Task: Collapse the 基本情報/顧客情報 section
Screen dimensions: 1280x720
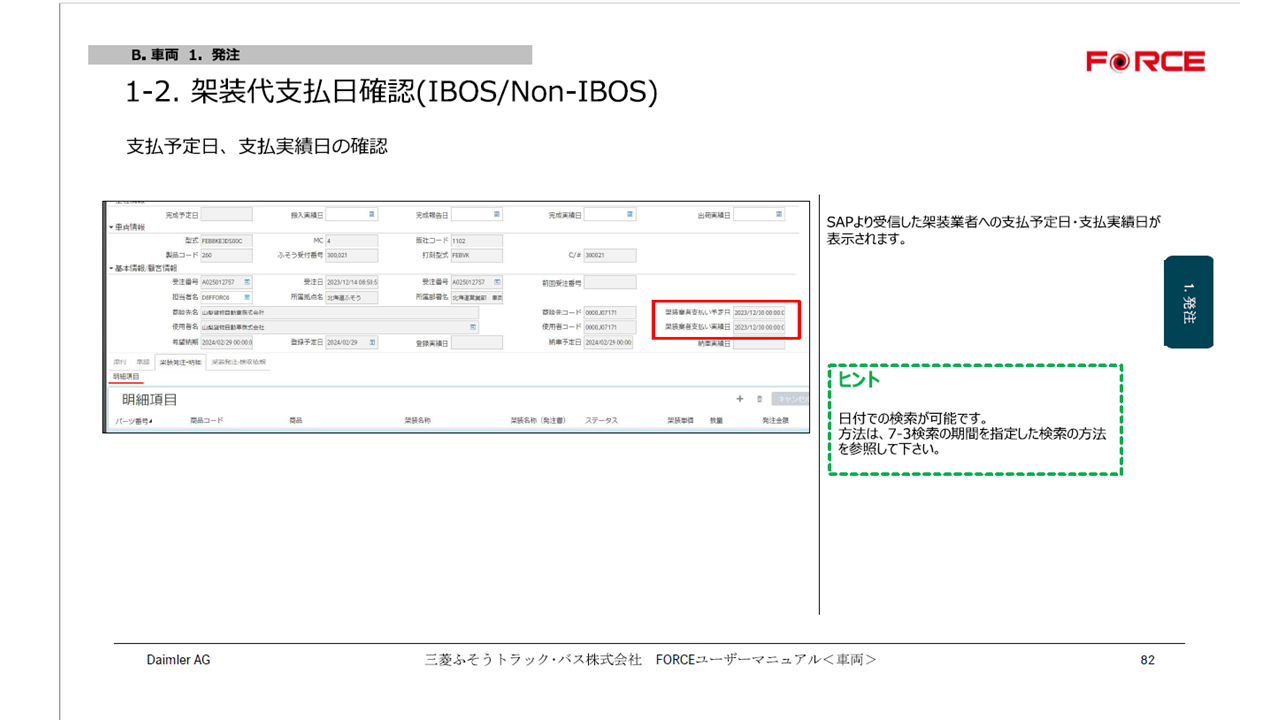Action: pos(110,268)
